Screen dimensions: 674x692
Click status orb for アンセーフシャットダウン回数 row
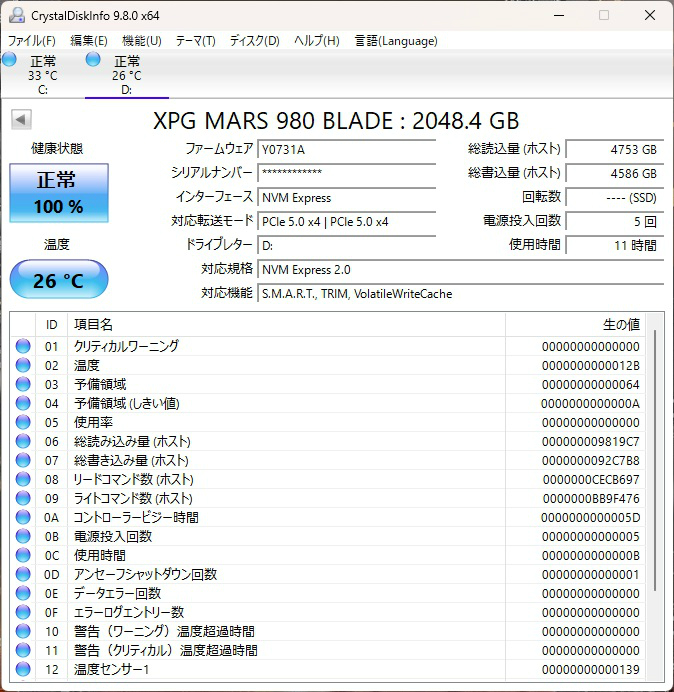[23, 574]
